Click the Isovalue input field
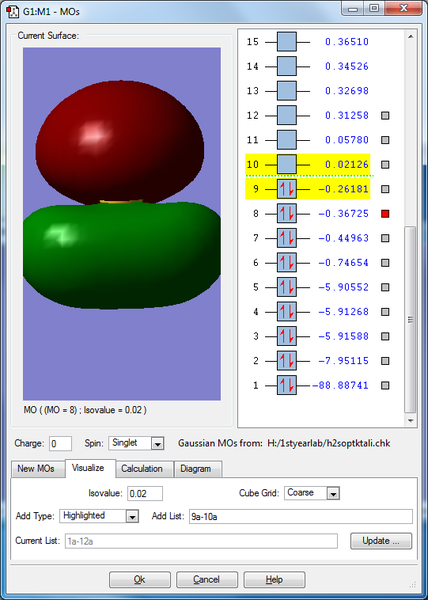Screen dimensions: 428x600 point(145,493)
